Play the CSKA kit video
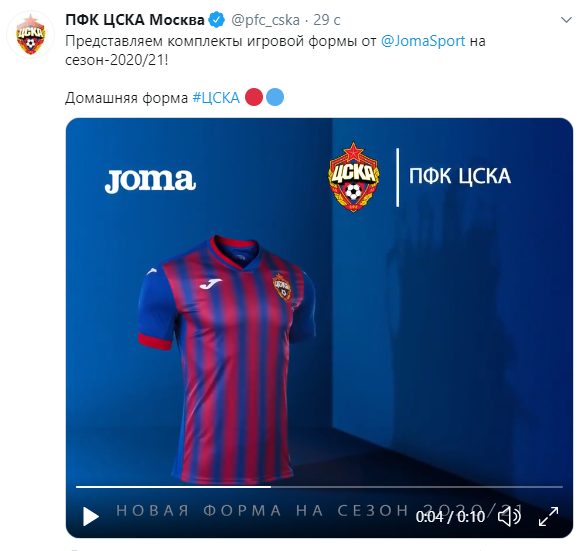This screenshot has height=551, width=587. [91, 517]
